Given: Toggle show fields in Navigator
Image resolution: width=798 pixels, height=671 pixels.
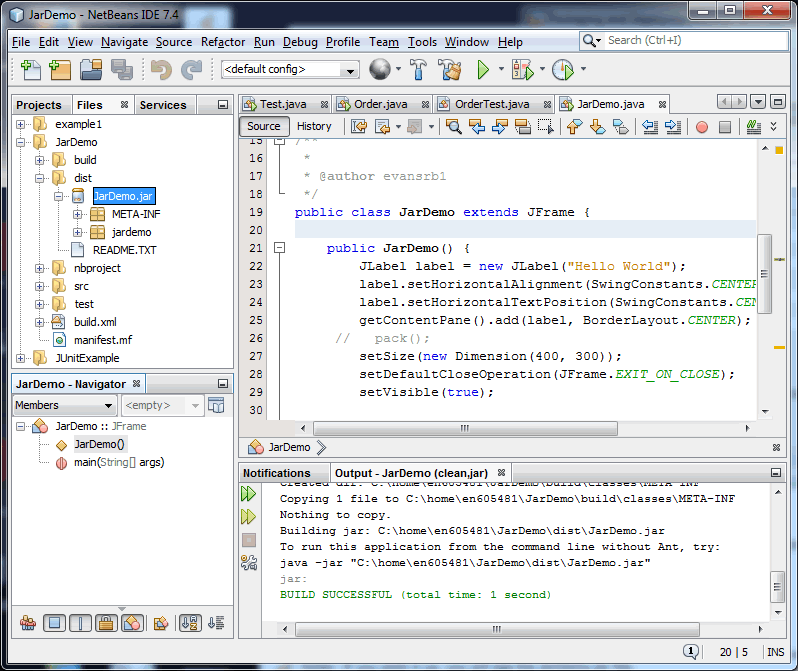Looking at the screenshot, I should pos(54,623).
